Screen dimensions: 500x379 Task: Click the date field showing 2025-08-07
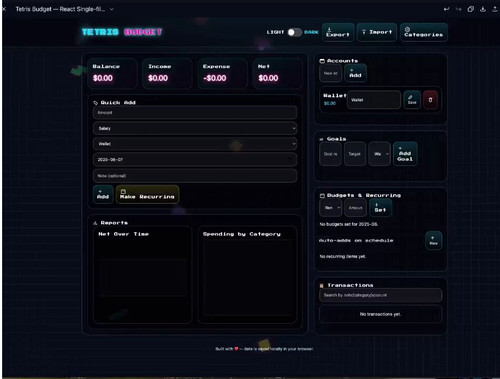pos(195,160)
